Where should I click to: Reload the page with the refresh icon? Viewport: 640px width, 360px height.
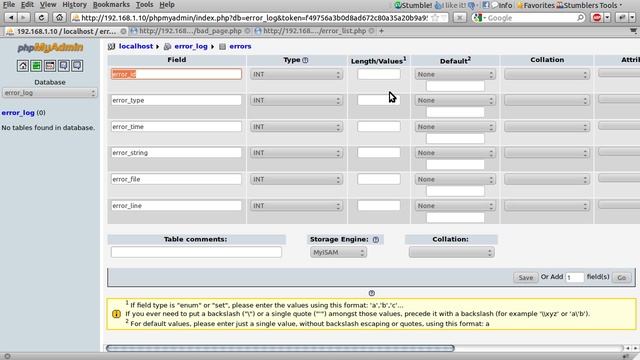pyautogui.click(x=41, y=18)
